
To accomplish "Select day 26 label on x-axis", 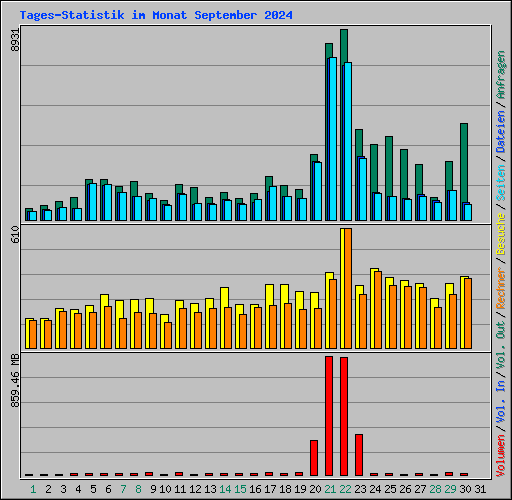I will pos(405,489).
